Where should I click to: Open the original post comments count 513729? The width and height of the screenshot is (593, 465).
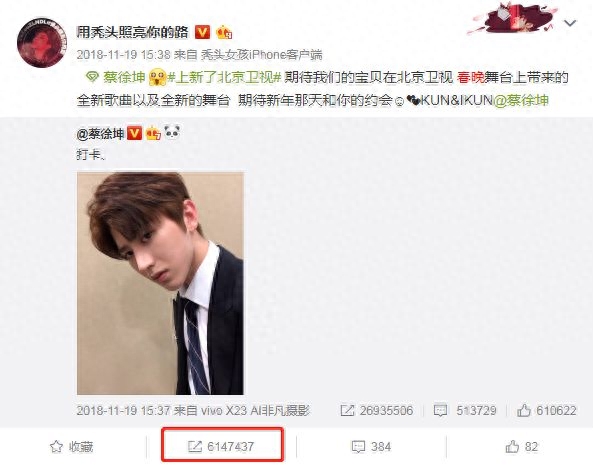pyautogui.click(x=465, y=411)
